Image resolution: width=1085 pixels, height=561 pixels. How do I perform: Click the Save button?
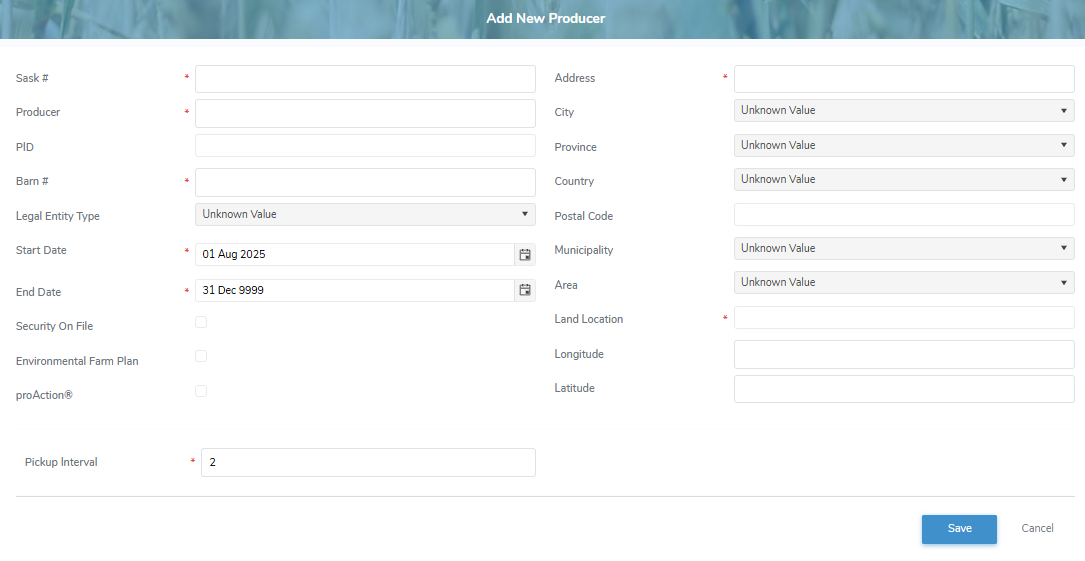[959, 529]
